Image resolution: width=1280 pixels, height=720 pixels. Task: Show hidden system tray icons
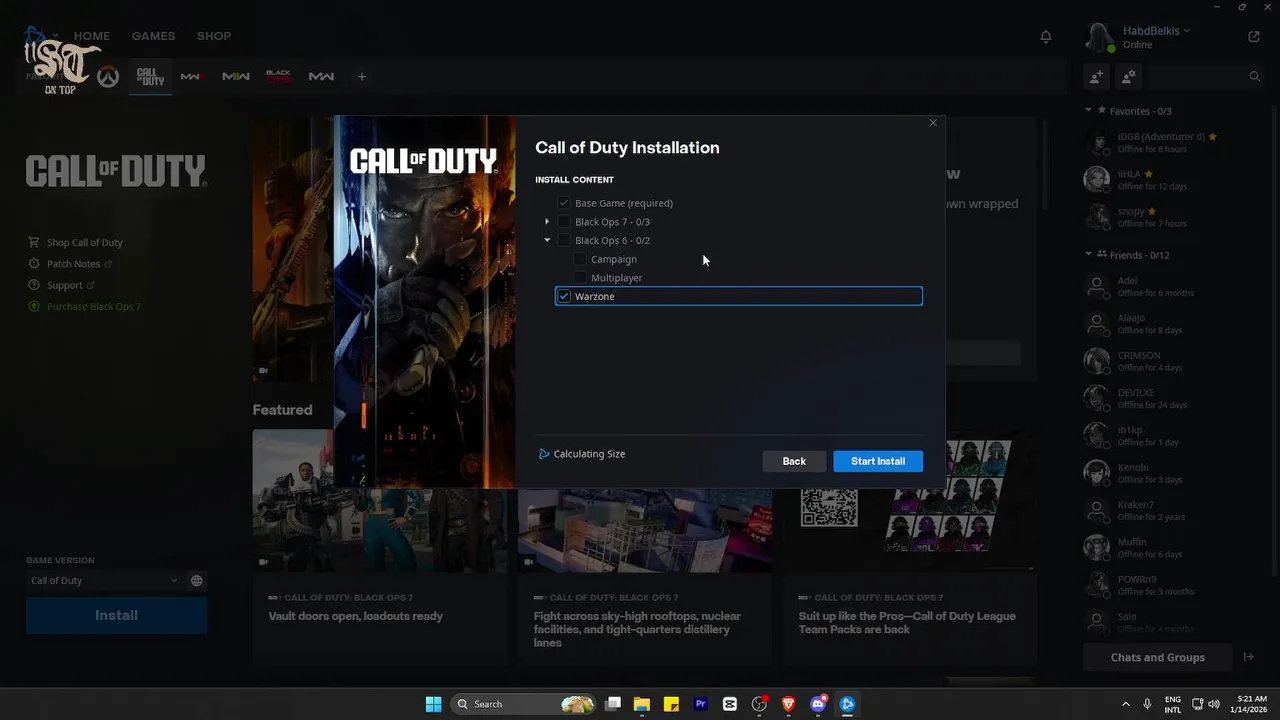[1126, 704]
